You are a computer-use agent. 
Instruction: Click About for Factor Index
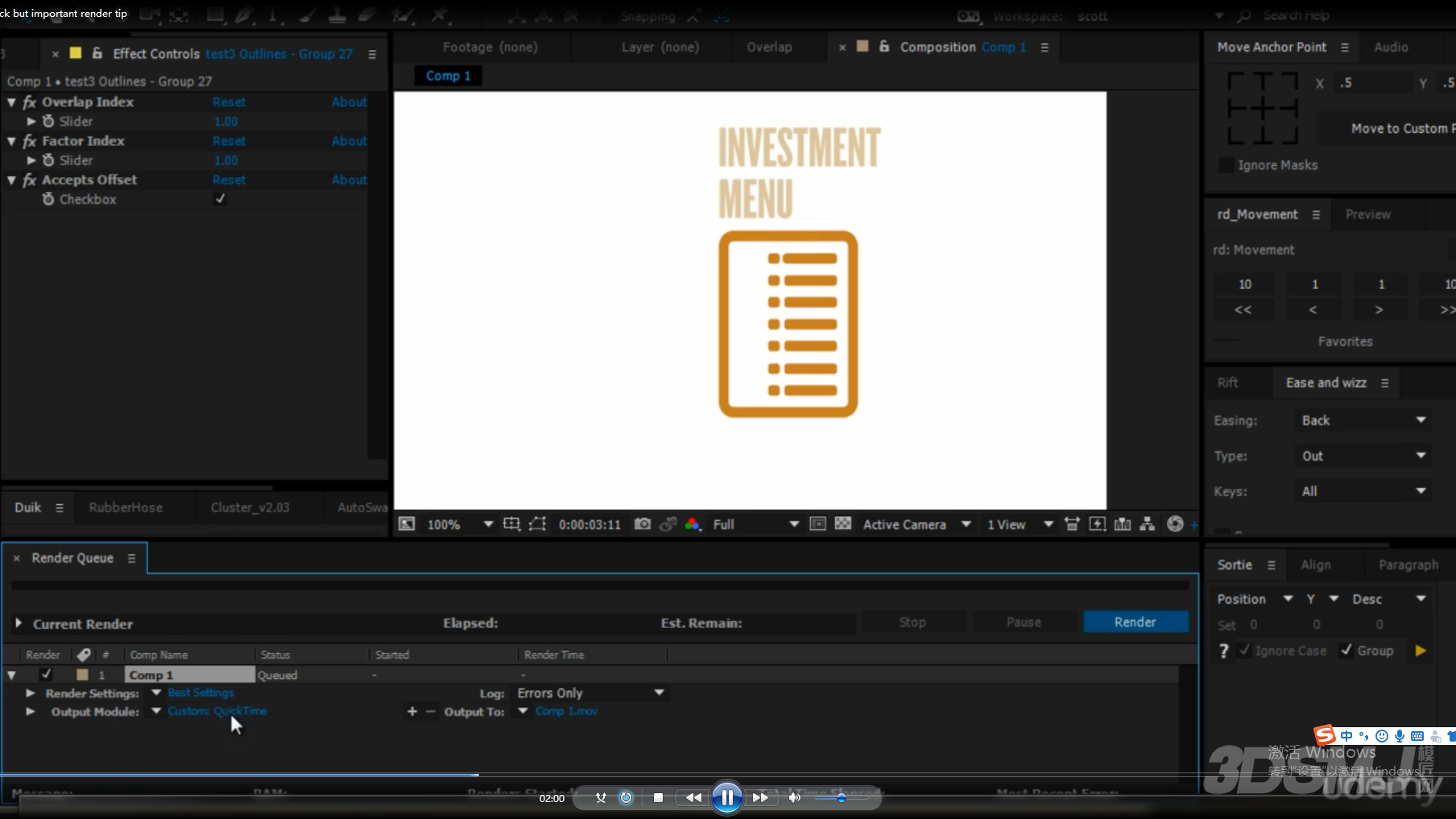(x=349, y=141)
